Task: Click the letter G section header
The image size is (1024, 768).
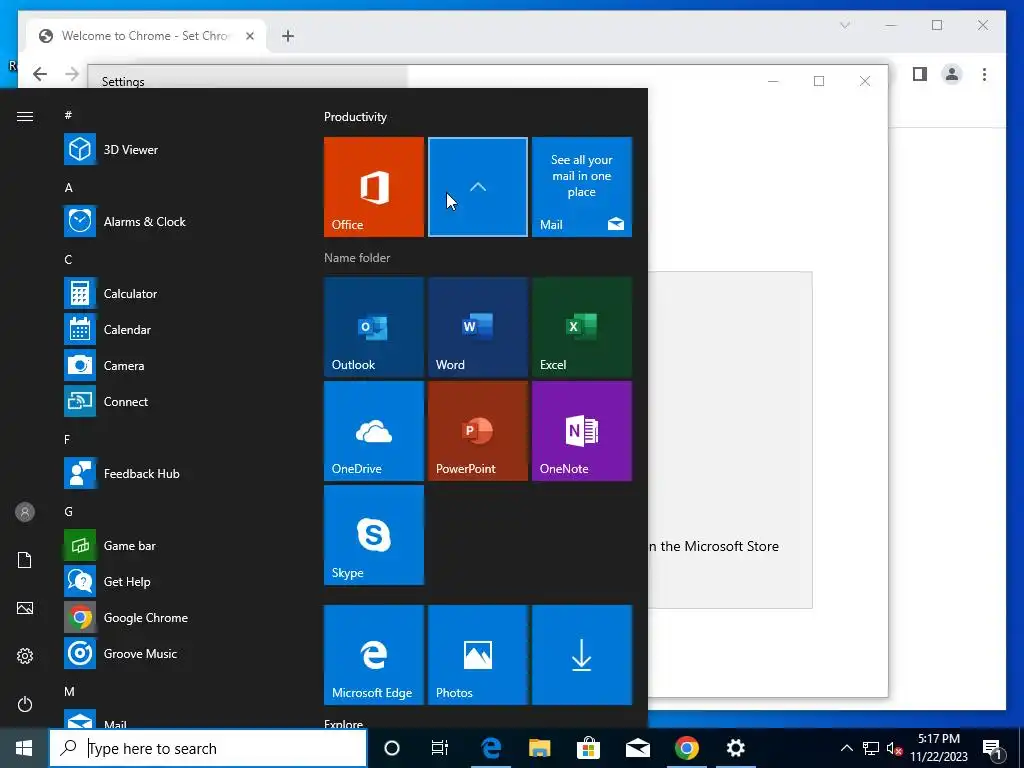Action: coord(69,512)
